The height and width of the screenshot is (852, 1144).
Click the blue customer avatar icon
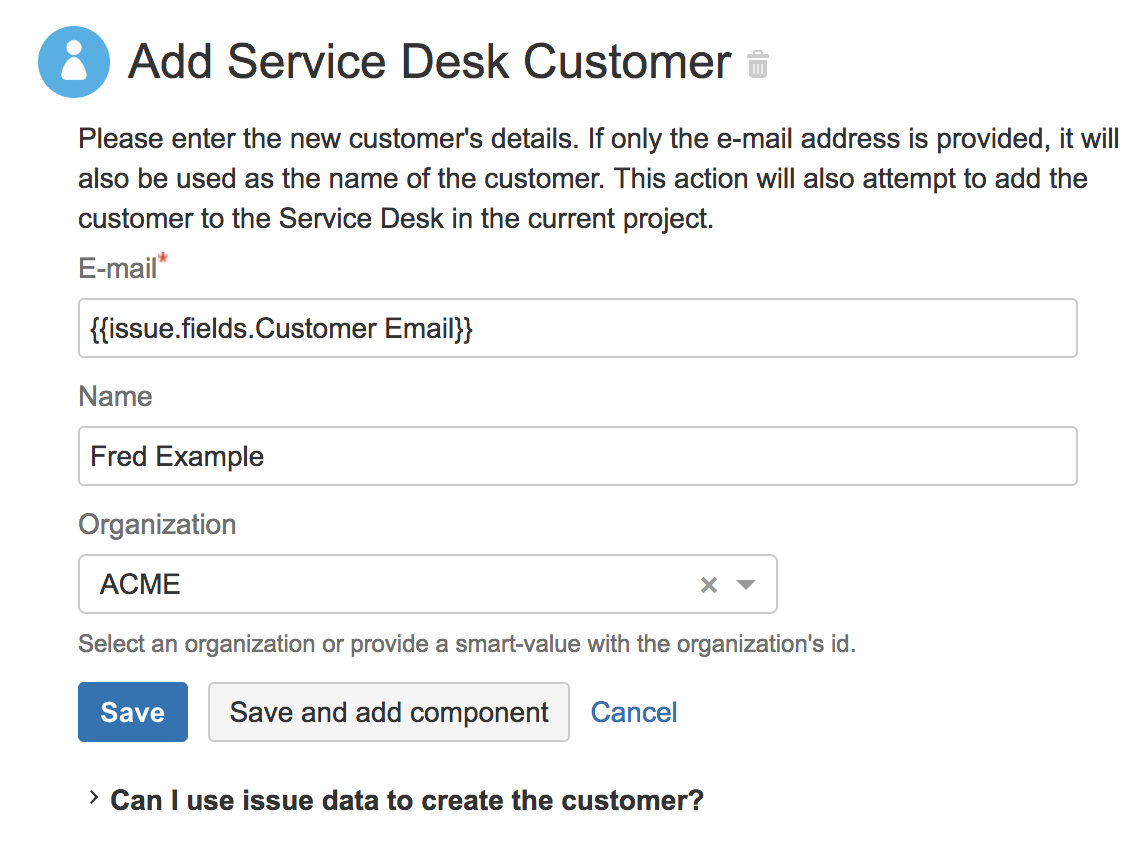coord(73,62)
